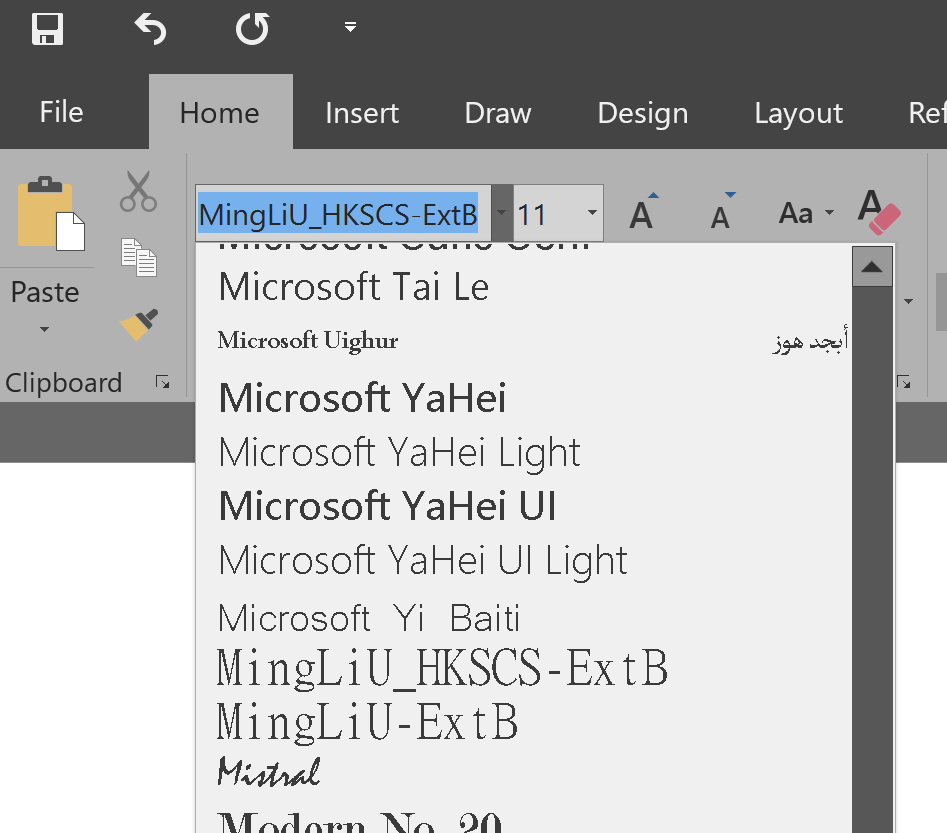
Task: Open the Font Size dropdown arrow
Action: coord(590,213)
